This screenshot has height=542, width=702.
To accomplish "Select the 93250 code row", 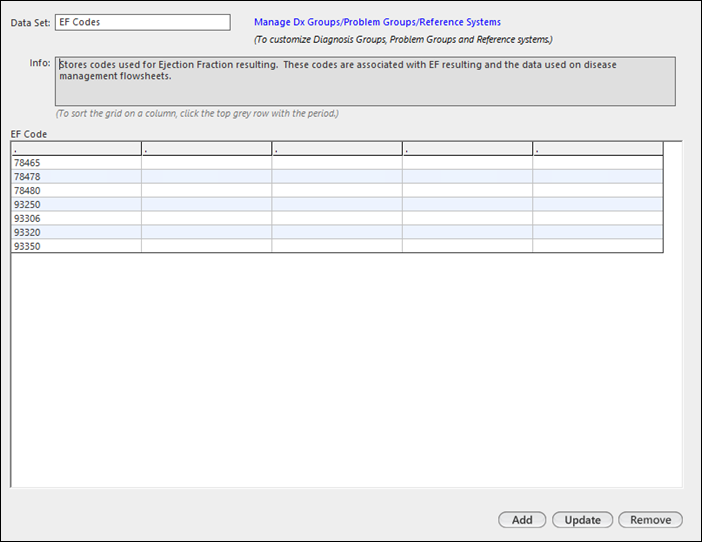I will point(337,205).
